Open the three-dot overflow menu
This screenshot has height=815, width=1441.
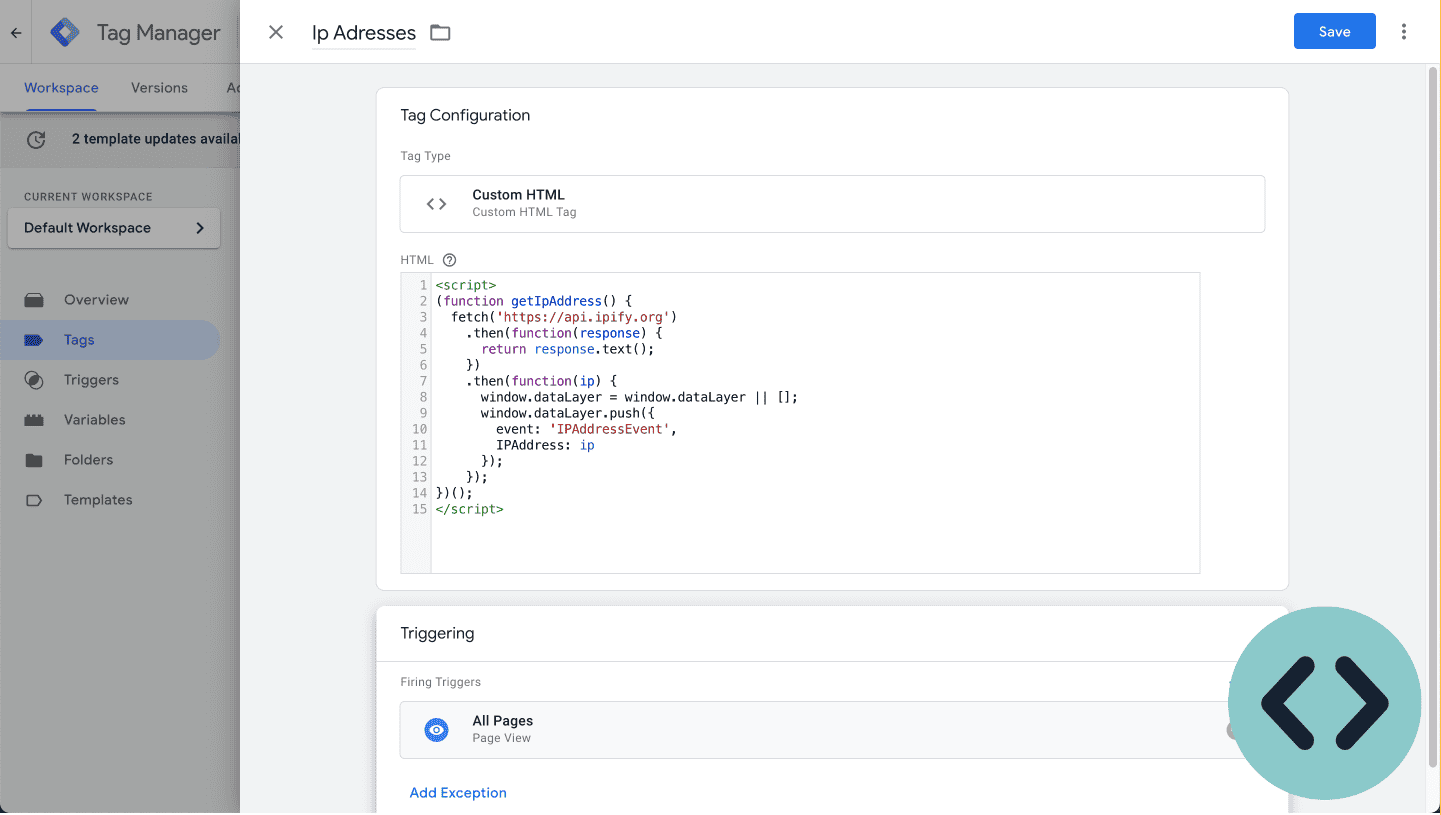[1404, 31]
